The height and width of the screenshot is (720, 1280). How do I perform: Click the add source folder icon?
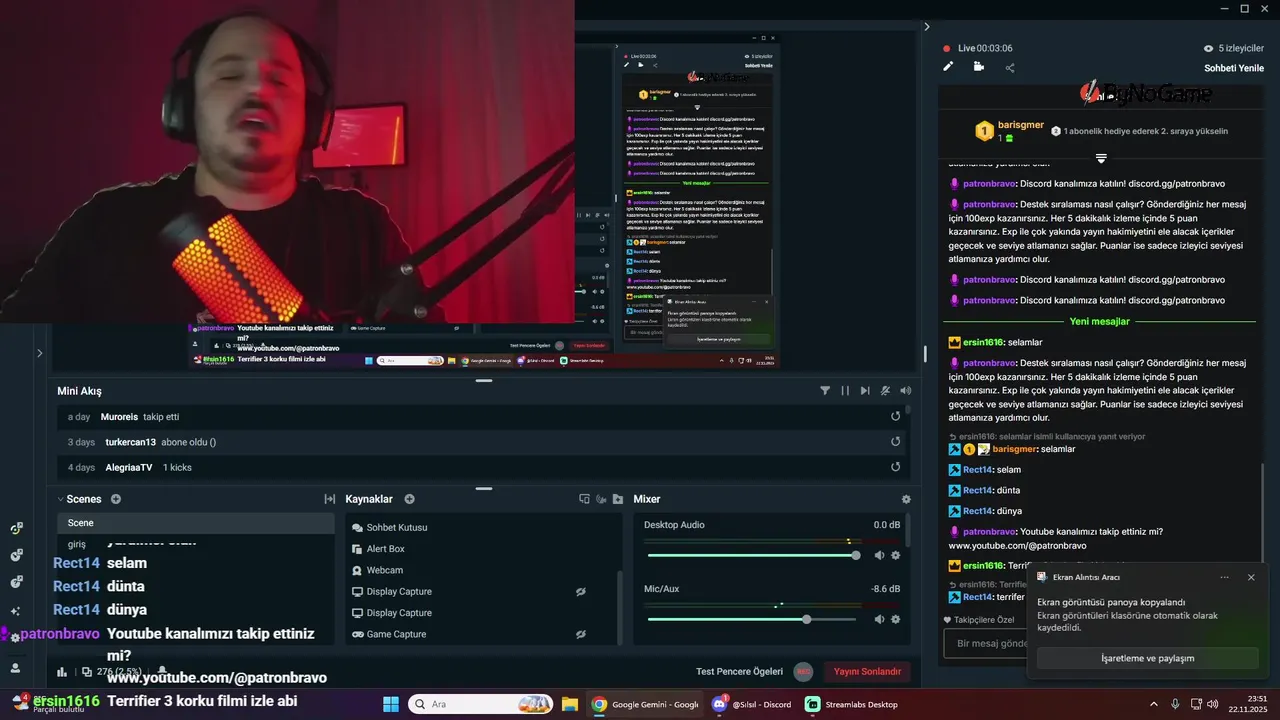(617, 499)
